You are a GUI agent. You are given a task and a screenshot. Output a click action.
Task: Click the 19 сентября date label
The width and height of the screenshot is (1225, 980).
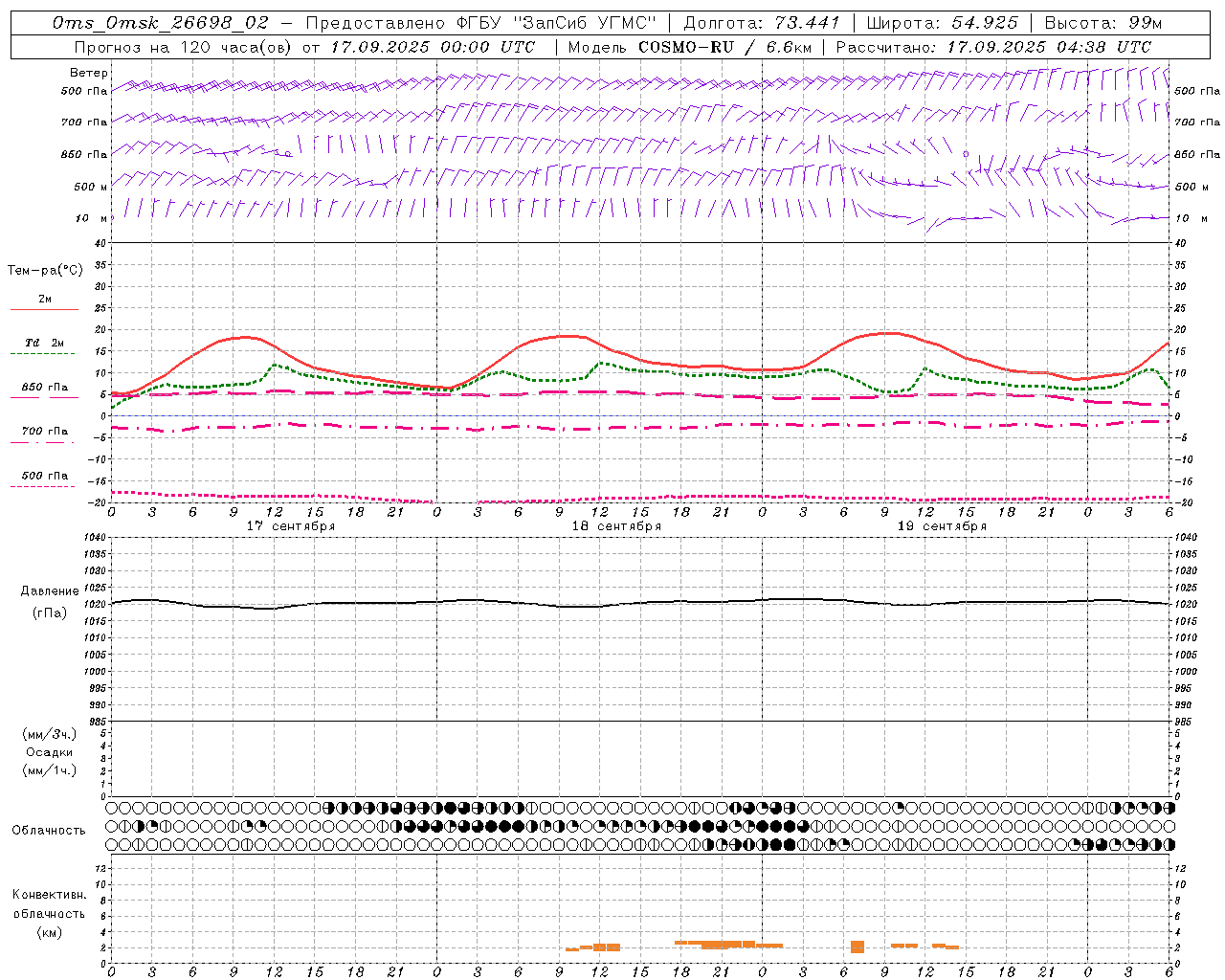941,526
